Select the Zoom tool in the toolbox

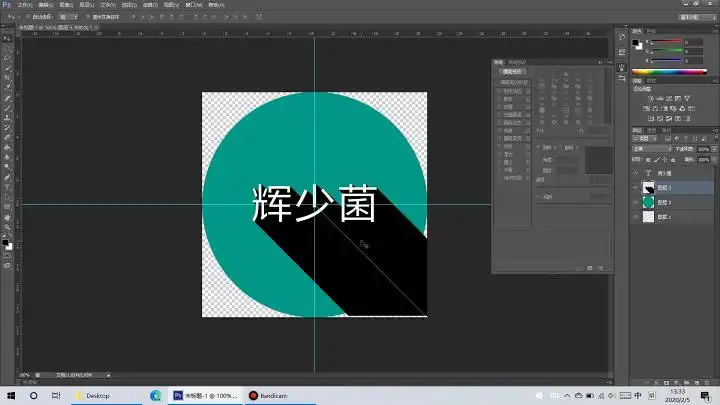click(x=7, y=227)
